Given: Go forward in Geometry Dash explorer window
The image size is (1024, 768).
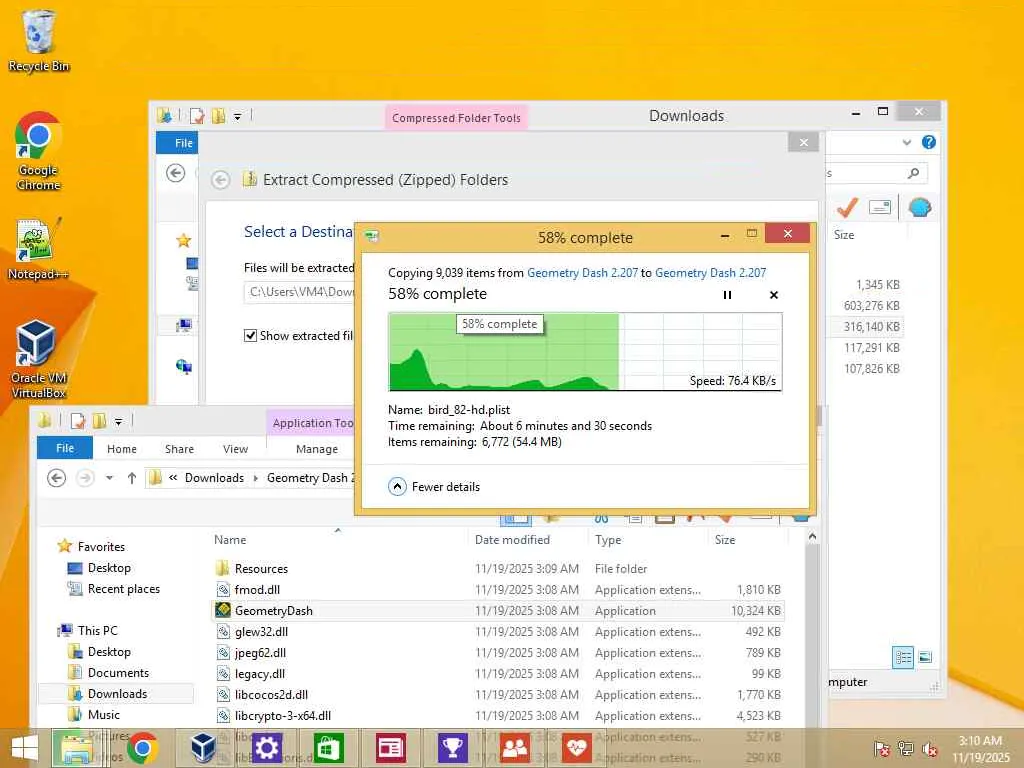Looking at the screenshot, I should (85, 478).
